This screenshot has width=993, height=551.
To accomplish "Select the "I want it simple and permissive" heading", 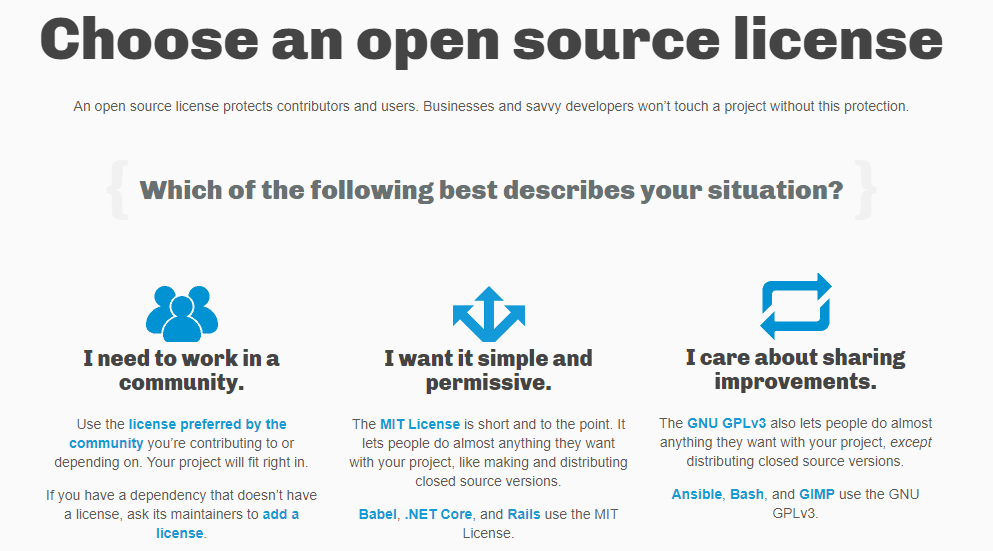I will (x=488, y=370).
